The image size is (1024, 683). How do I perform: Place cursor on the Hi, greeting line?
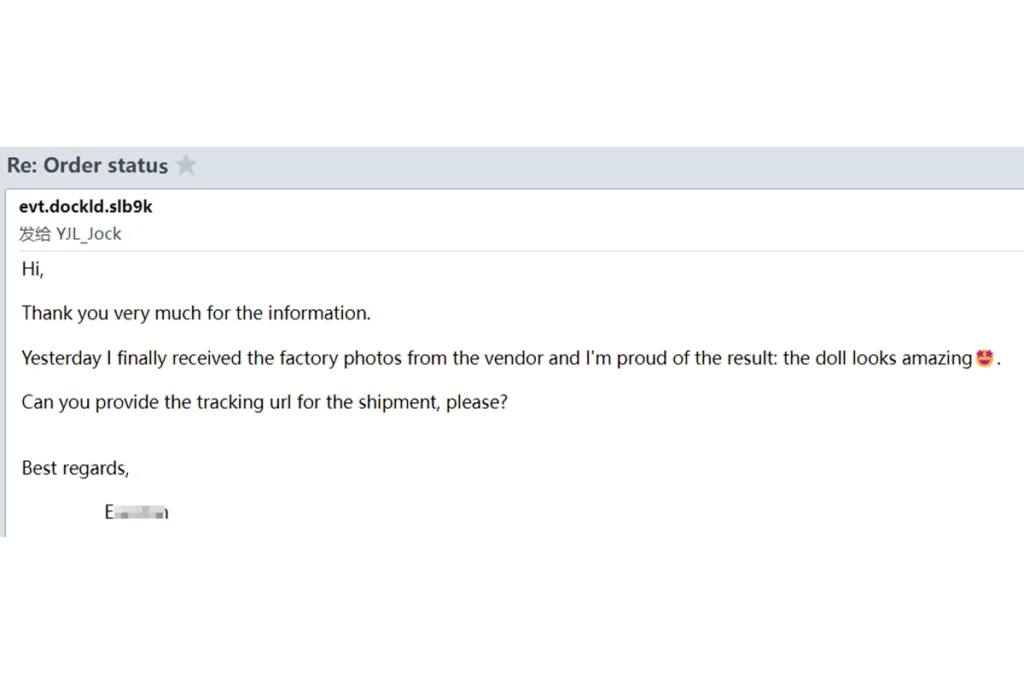point(33,269)
